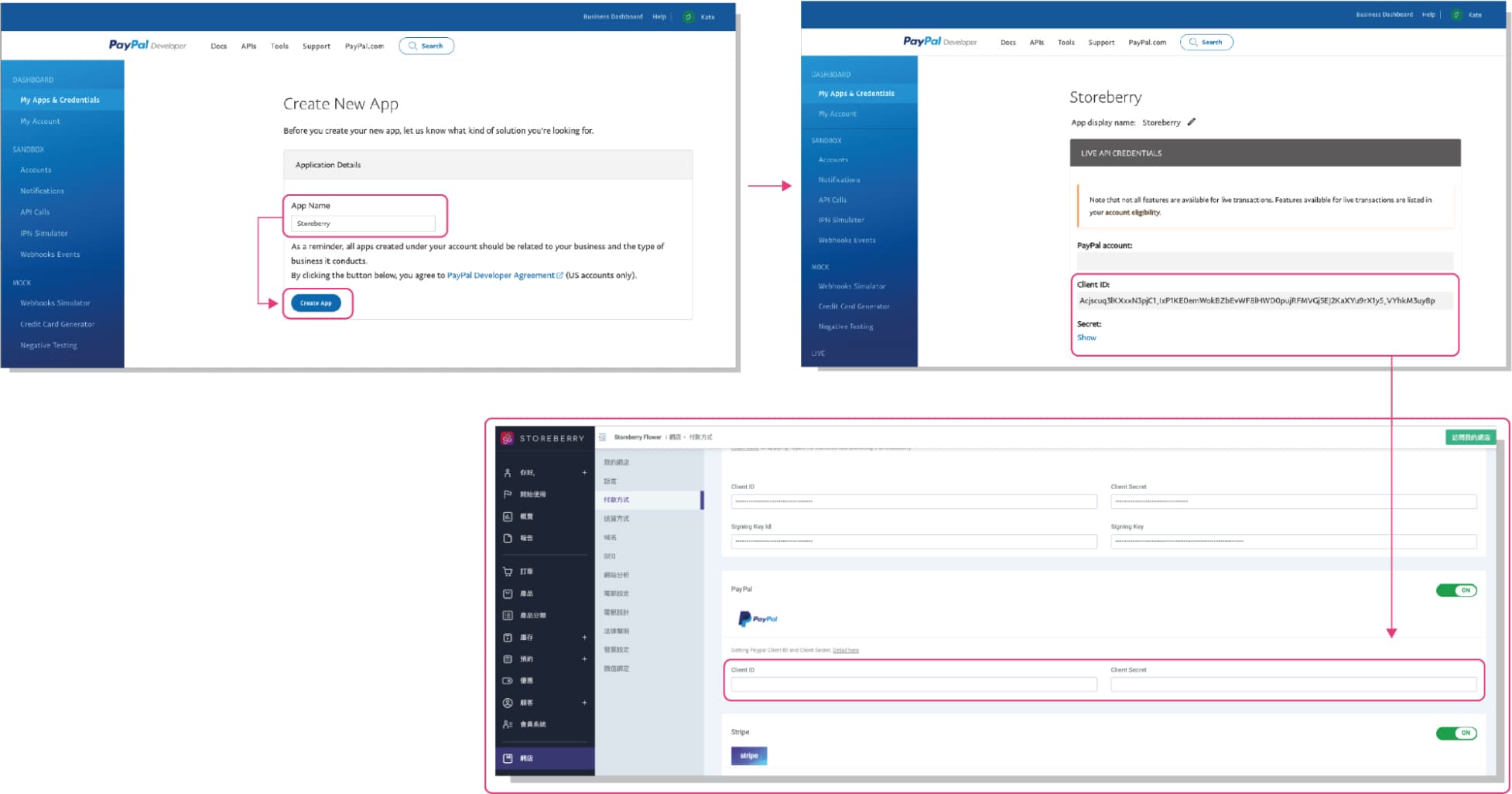Screen dimensions: 1512x794
Task: Turn off the Stripe ON toggle
Action: click(x=1456, y=733)
